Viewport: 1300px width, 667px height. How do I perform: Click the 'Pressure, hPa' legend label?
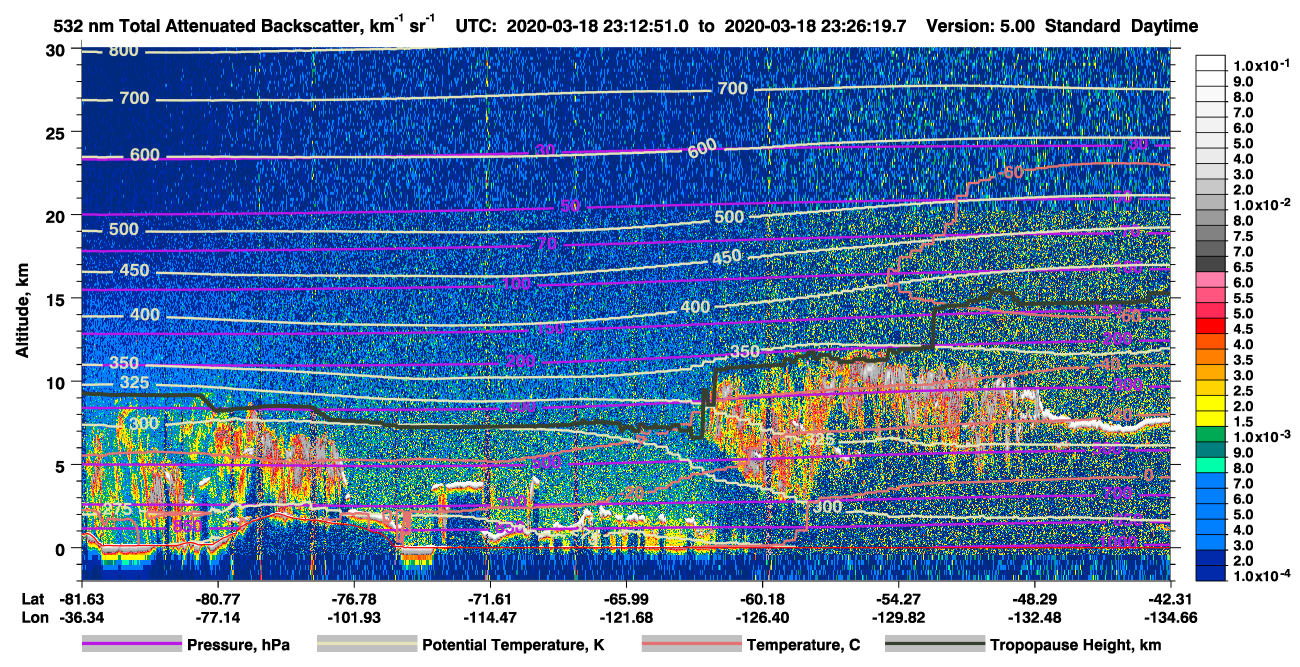click(x=238, y=645)
